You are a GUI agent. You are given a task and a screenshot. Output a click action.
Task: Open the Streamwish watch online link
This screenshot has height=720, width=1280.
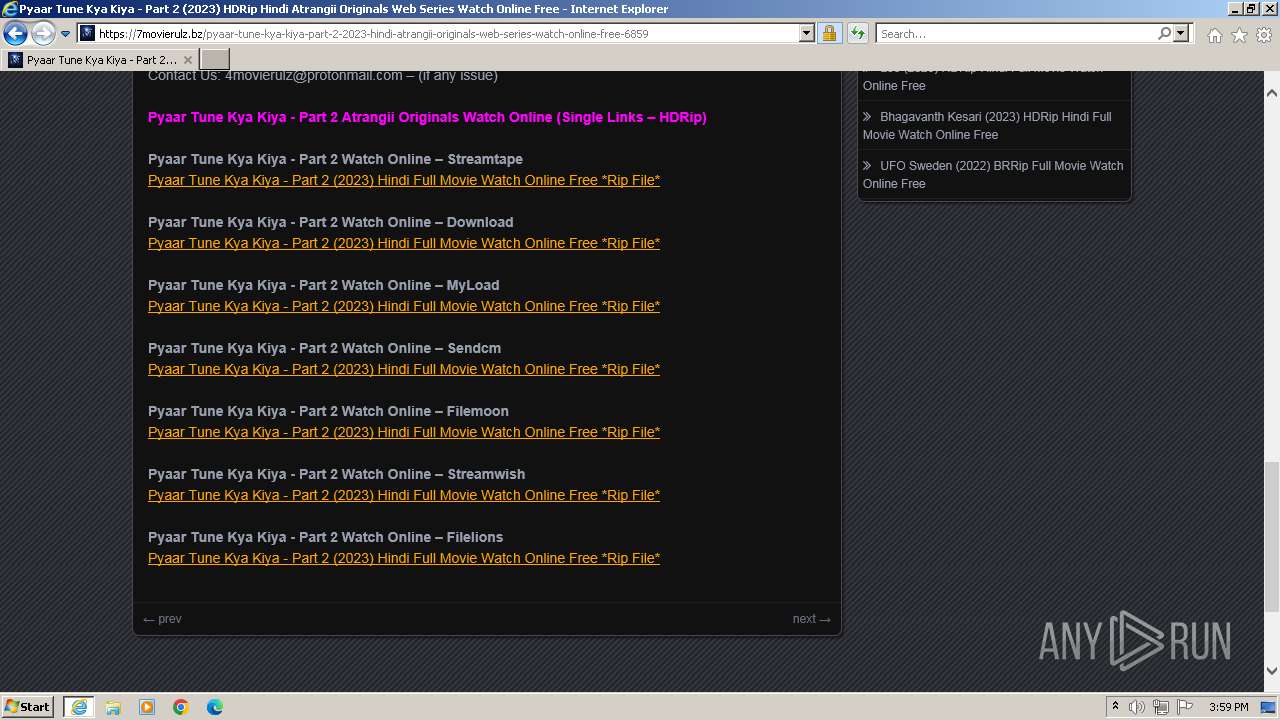pos(404,495)
